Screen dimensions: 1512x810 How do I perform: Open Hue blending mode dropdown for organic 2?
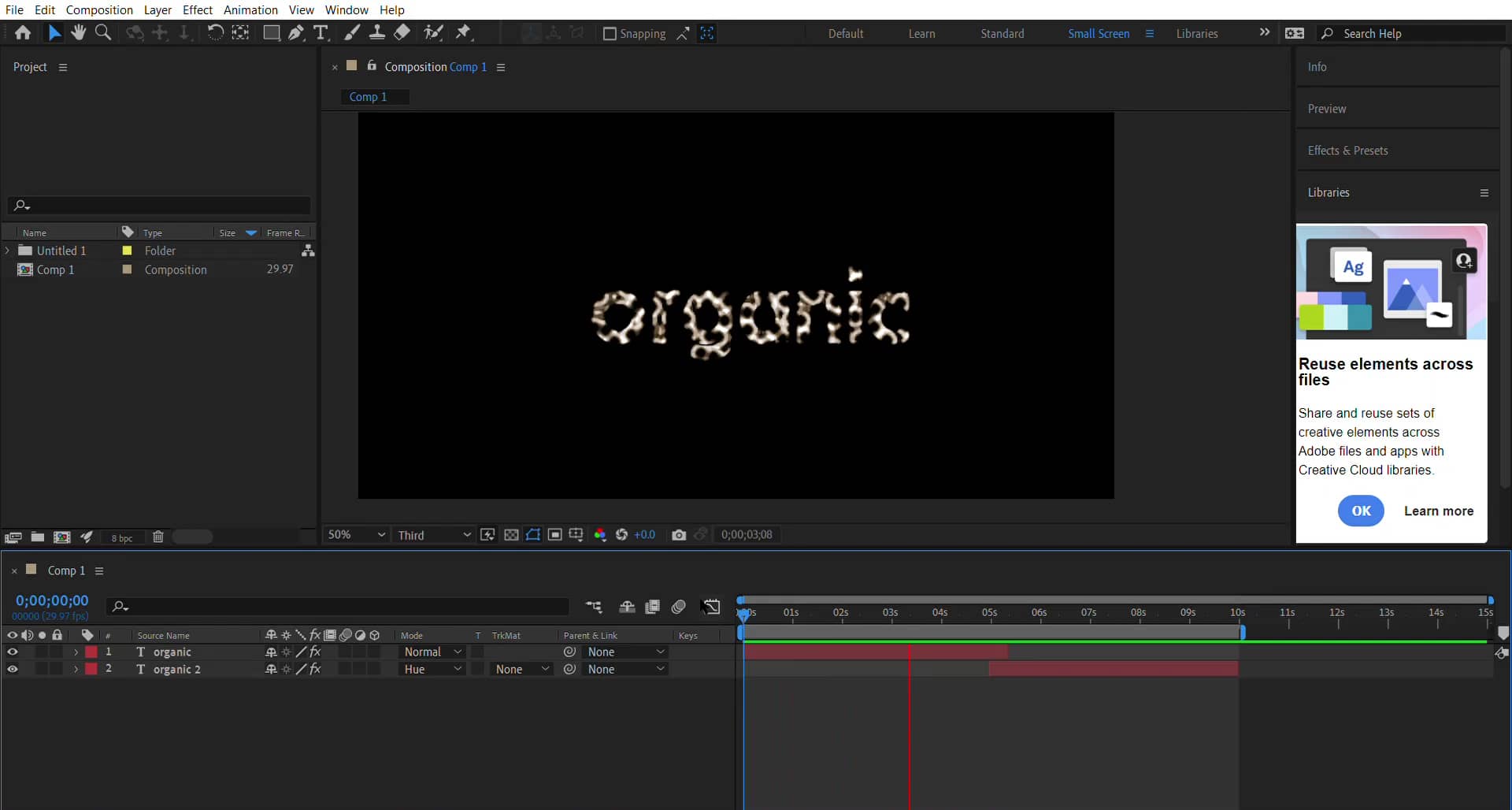coord(432,670)
